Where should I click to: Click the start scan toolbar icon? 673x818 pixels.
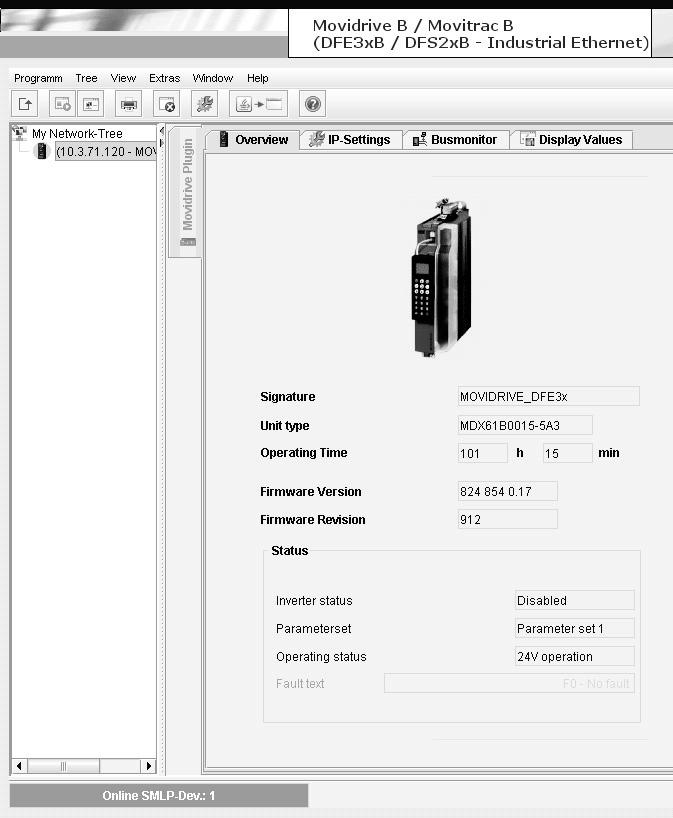tap(62, 104)
